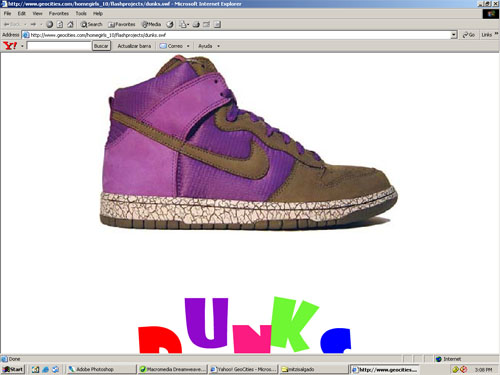The image size is (500, 375).
Task: Open the Media pane
Action: tap(151, 24)
